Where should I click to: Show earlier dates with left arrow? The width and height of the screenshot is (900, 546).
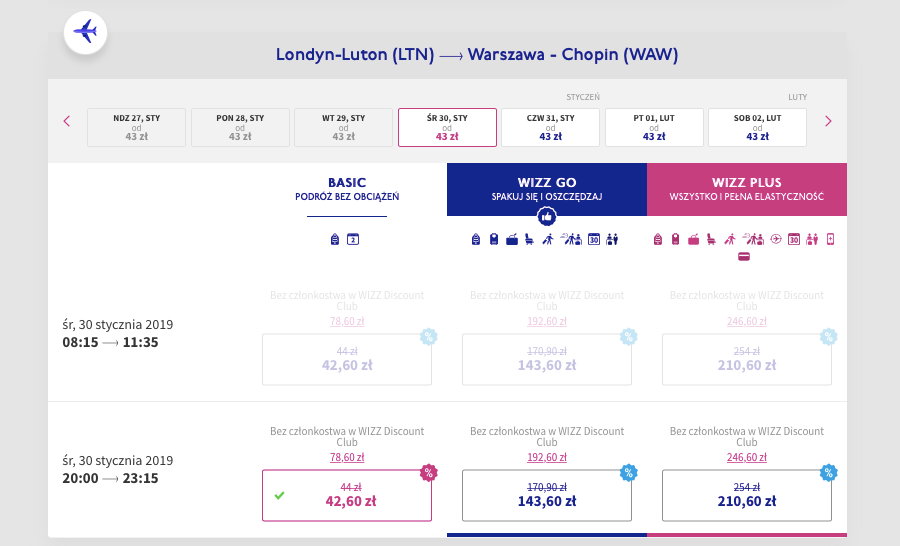click(67, 121)
